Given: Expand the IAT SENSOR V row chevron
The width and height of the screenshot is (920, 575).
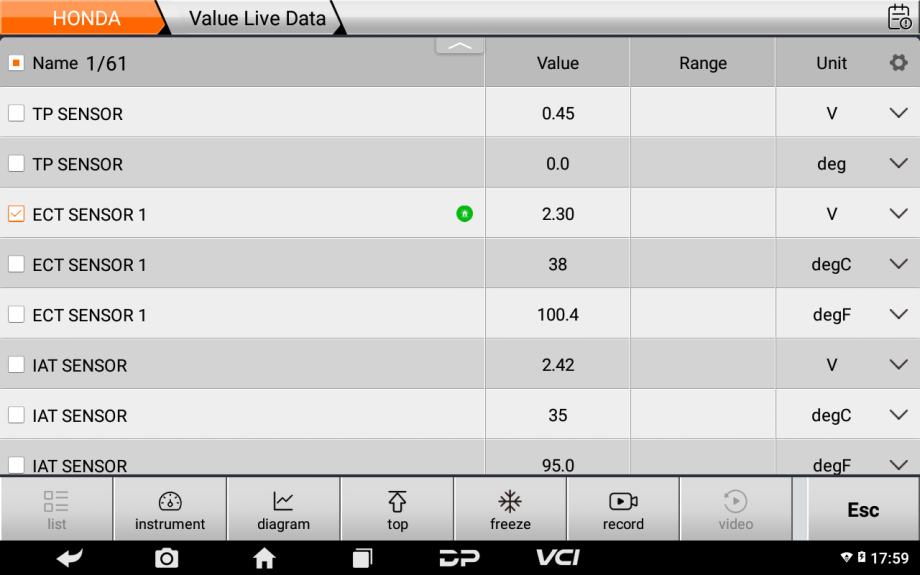Looking at the screenshot, I should pyautogui.click(x=898, y=364).
